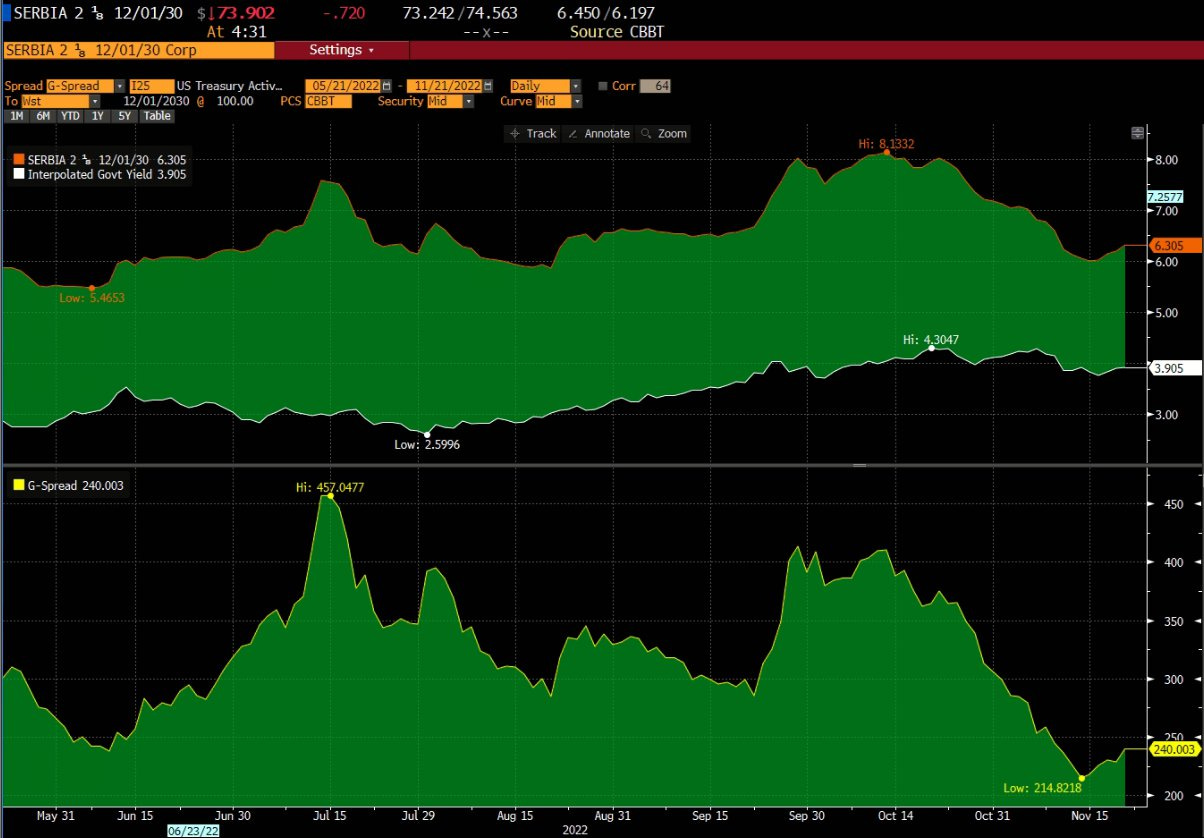1204x838 pixels.
Task: Click the Hi: 8.1332 marker label
Action: (x=885, y=144)
